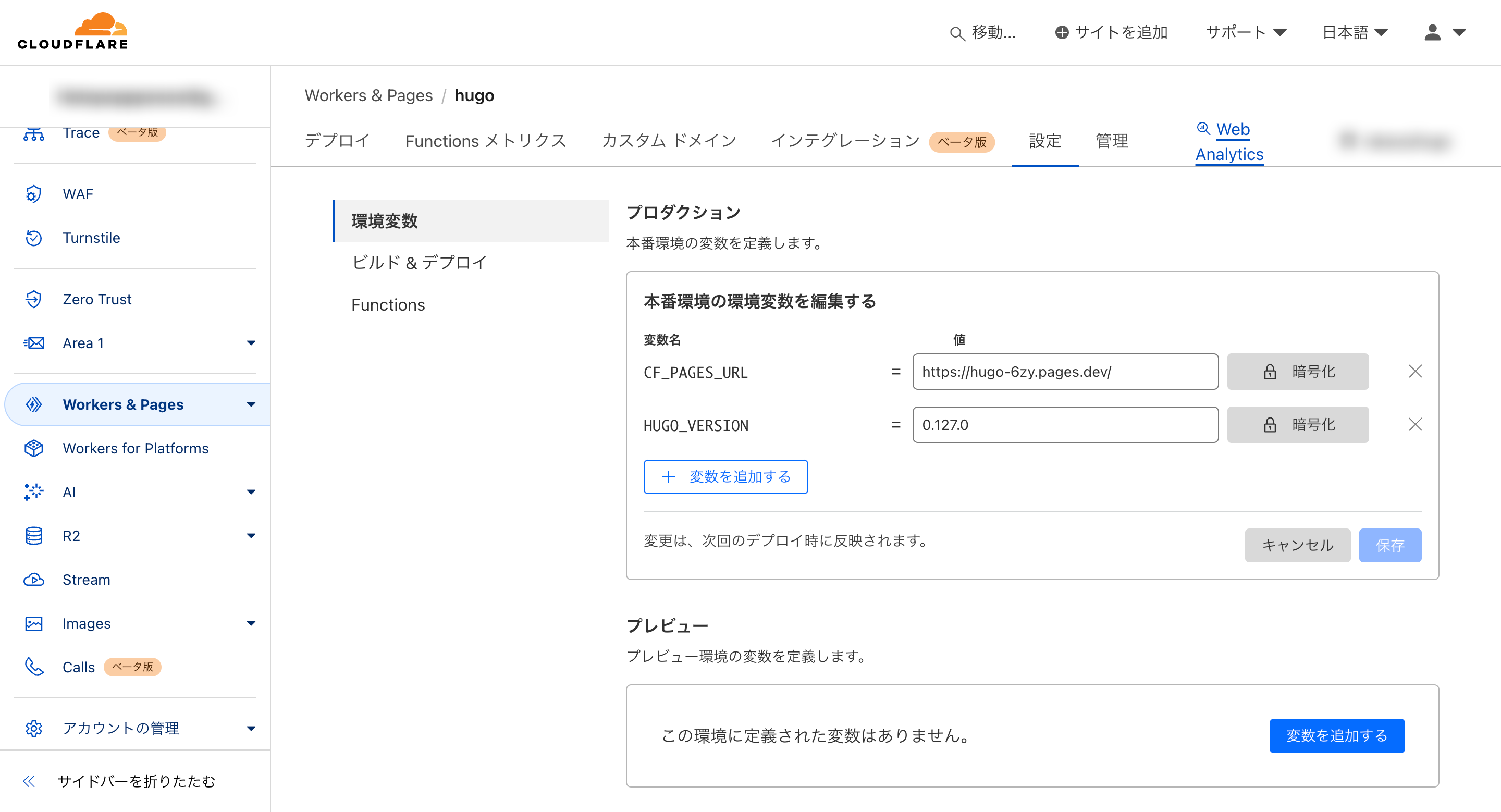Switch to the デプロイ tab

coord(337,140)
